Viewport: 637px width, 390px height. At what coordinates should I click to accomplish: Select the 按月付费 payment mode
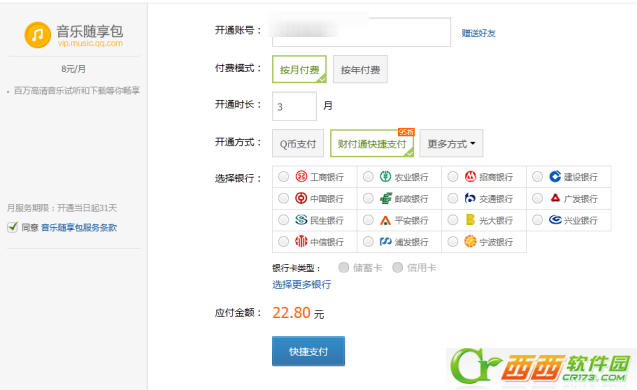tap(299, 69)
